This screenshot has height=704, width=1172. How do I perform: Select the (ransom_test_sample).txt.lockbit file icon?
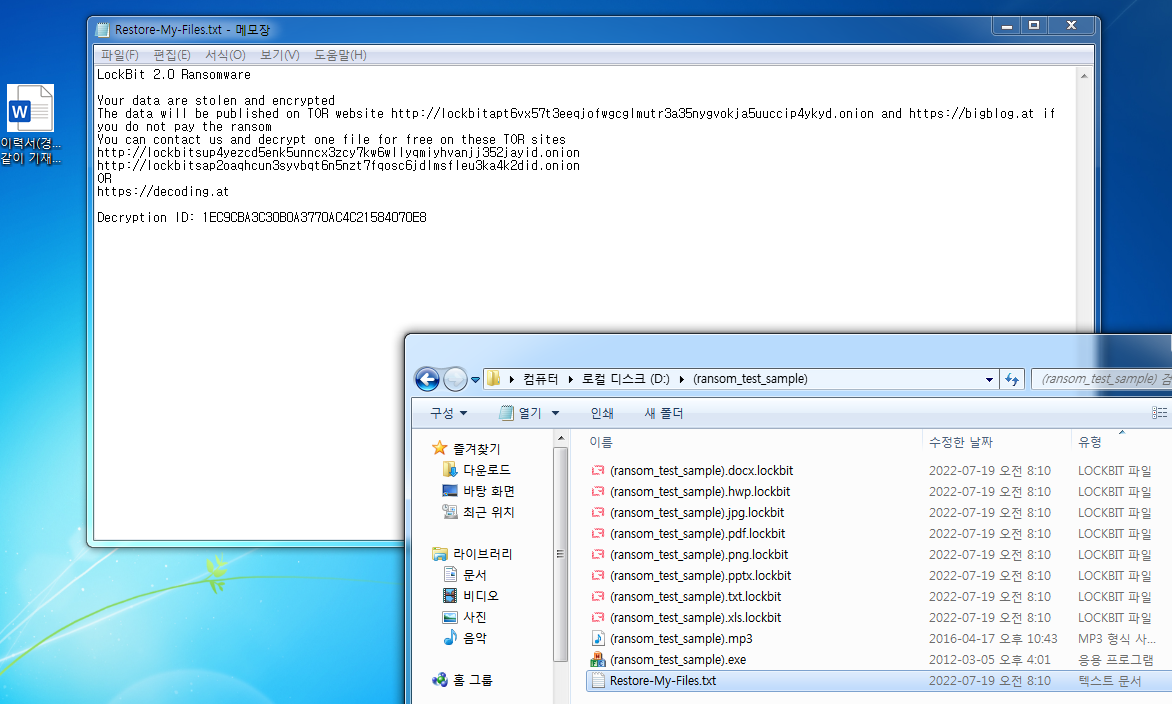point(597,596)
